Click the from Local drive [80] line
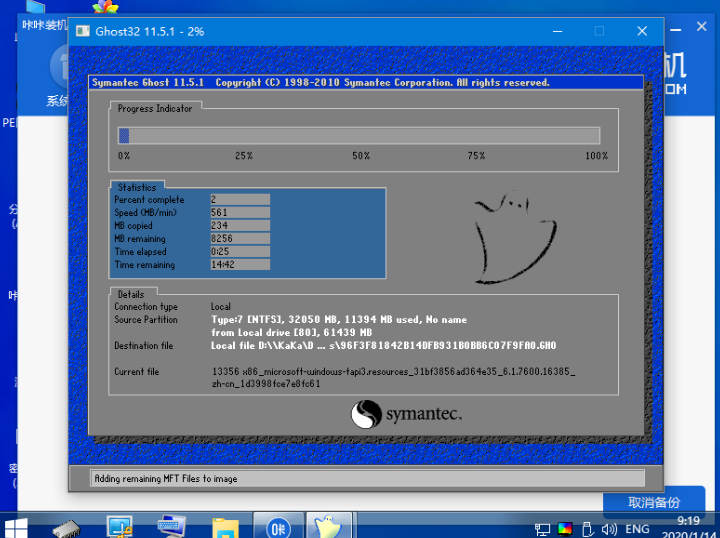This screenshot has height=538, width=720. click(292, 332)
